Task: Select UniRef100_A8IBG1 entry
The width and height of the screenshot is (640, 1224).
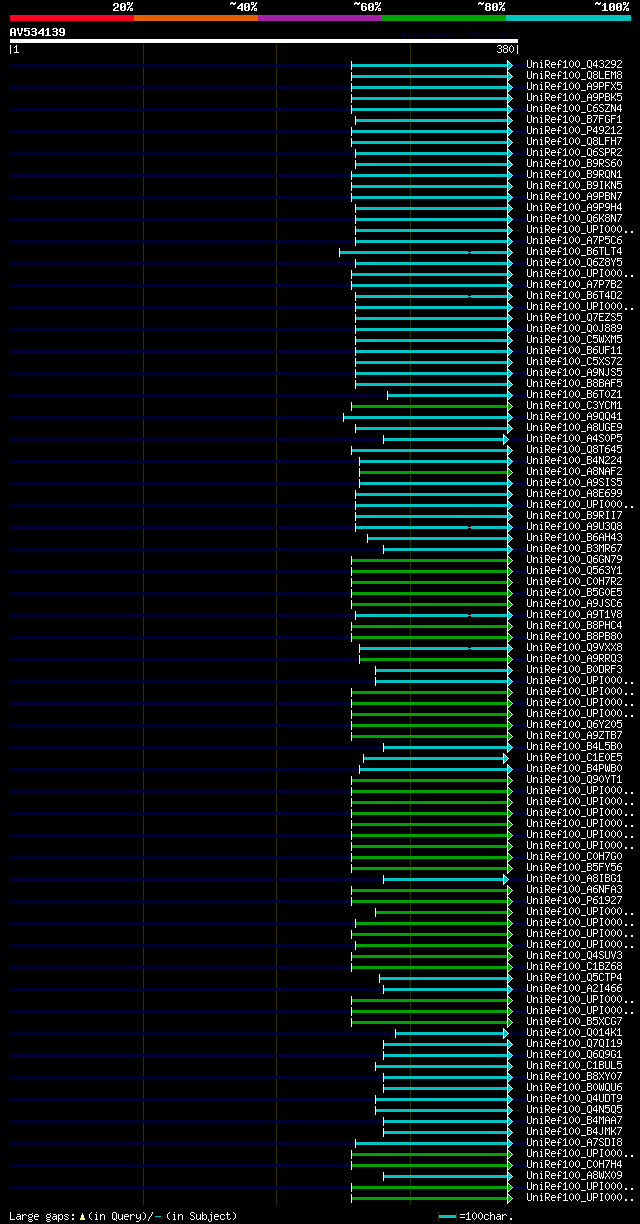Action: click(x=574, y=878)
